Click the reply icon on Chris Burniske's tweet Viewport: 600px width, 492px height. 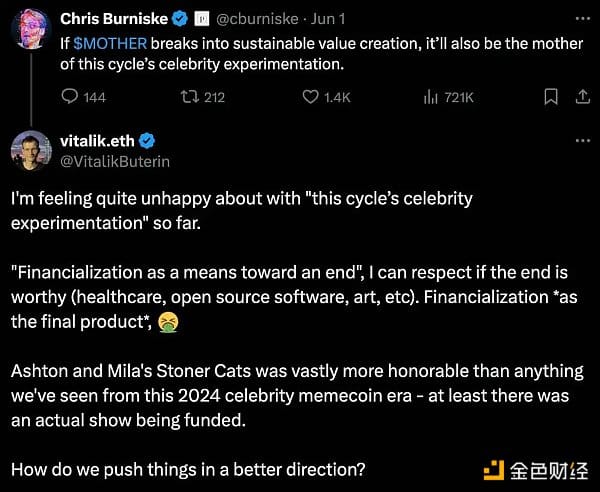coord(70,97)
